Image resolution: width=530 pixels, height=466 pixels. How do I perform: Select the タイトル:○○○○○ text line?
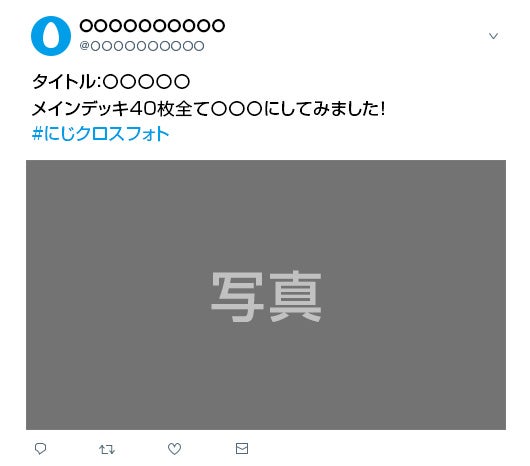tap(111, 82)
